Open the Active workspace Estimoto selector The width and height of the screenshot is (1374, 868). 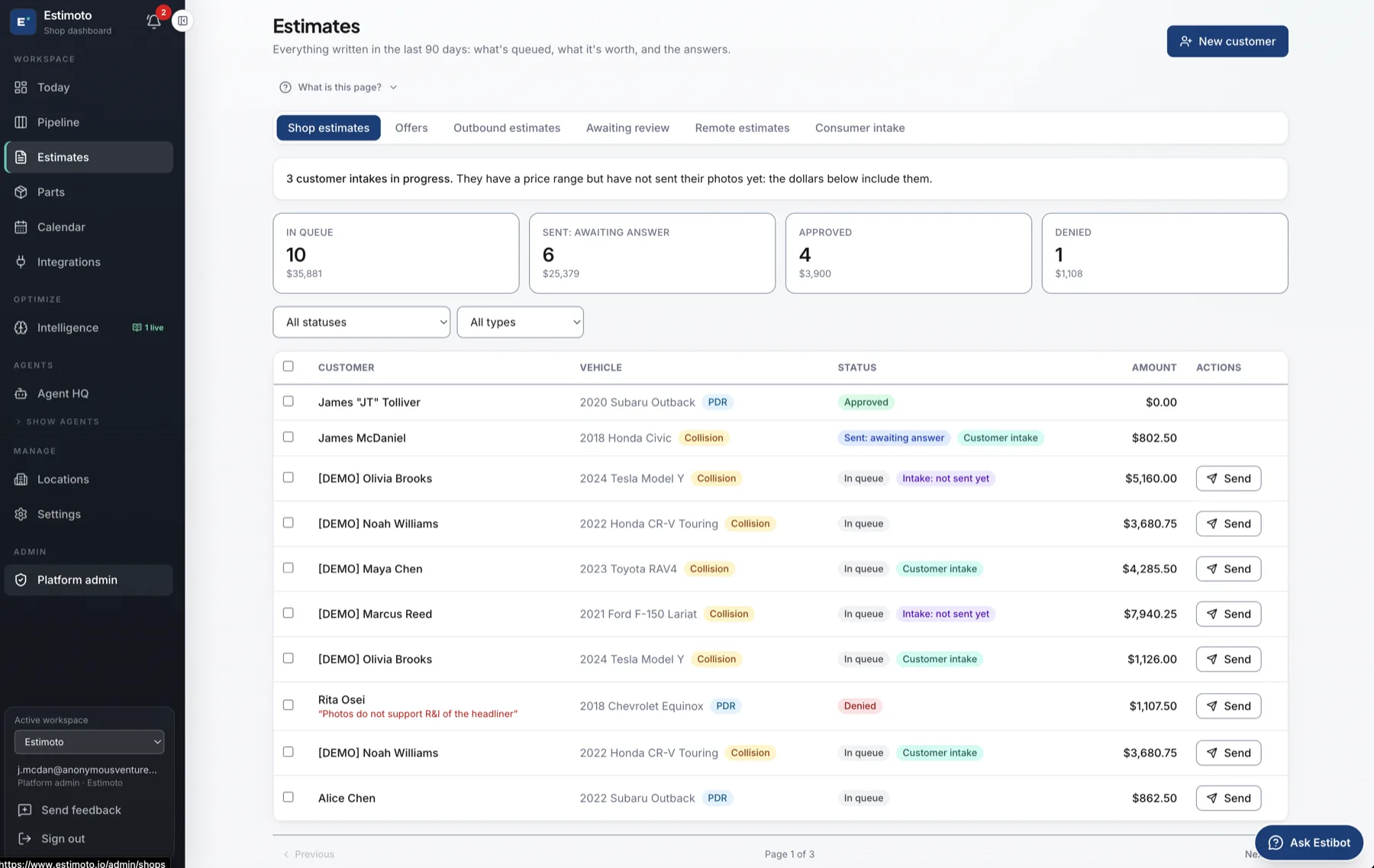(x=89, y=742)
